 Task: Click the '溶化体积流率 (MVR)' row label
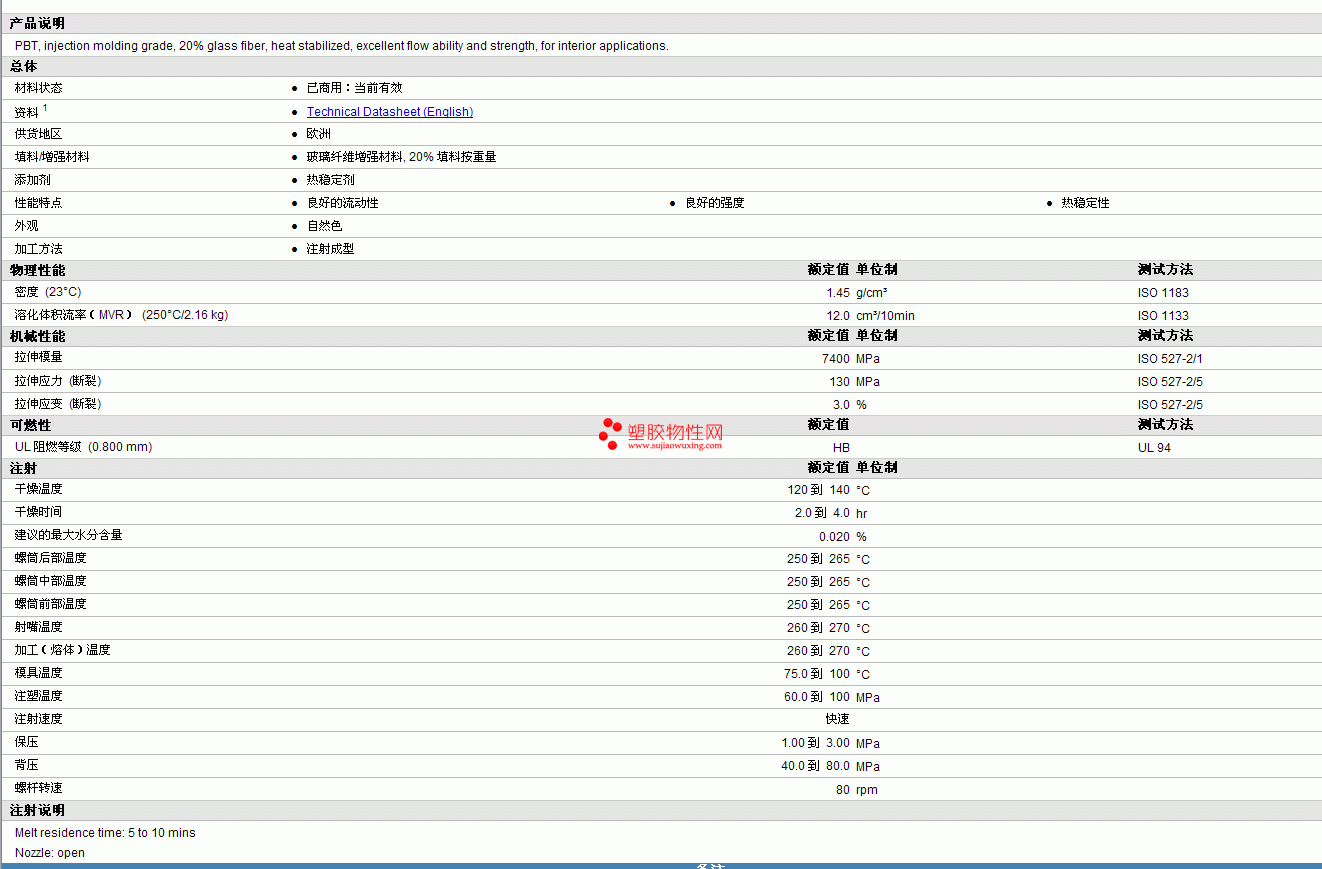click(121, 315)
